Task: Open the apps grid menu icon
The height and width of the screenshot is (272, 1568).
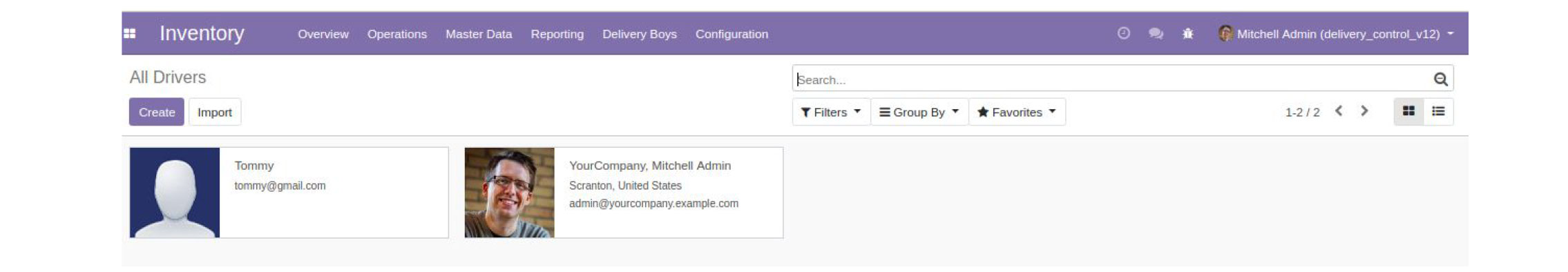Action: (x=129, y=33)
